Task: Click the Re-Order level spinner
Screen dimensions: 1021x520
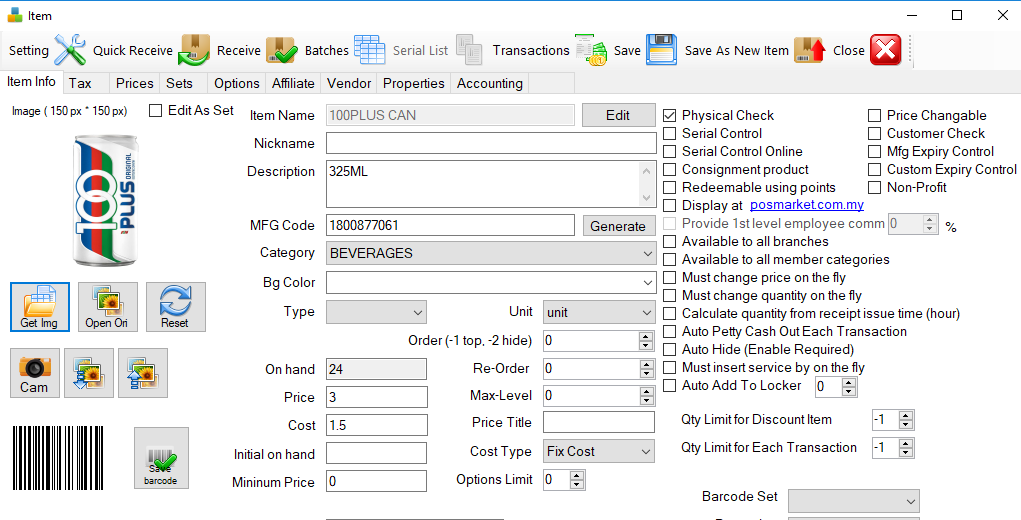Action: pos(646,369)
